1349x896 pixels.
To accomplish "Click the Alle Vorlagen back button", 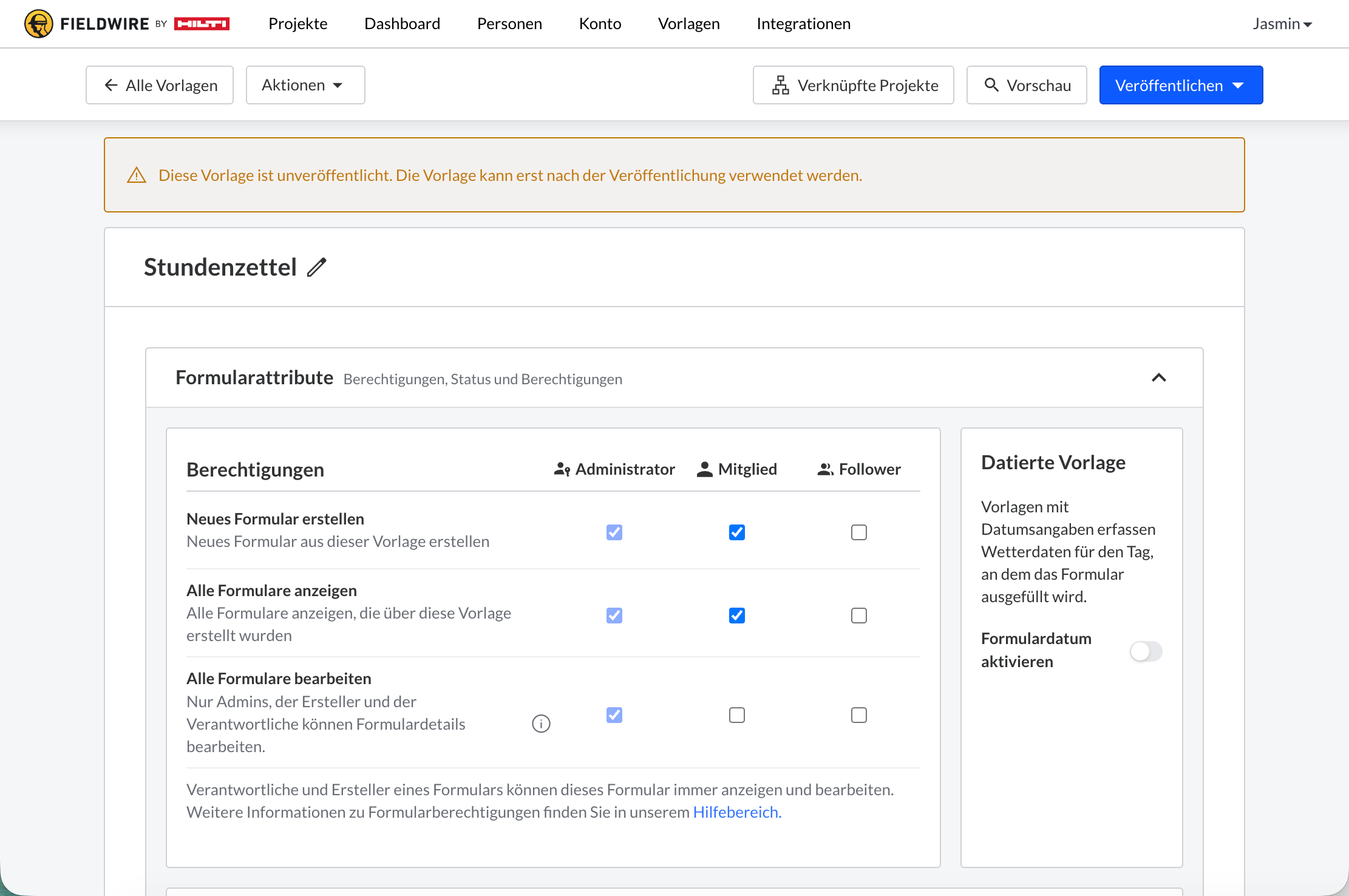I will point(160,85).
